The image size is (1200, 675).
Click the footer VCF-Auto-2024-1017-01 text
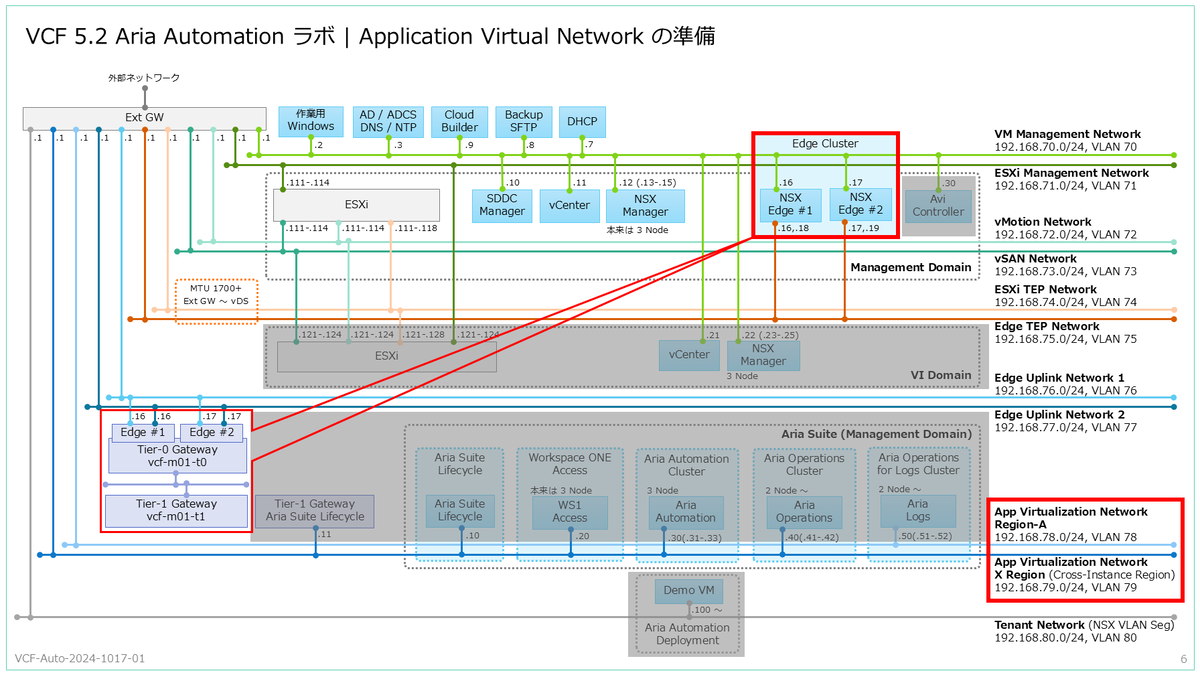(80, 660)
